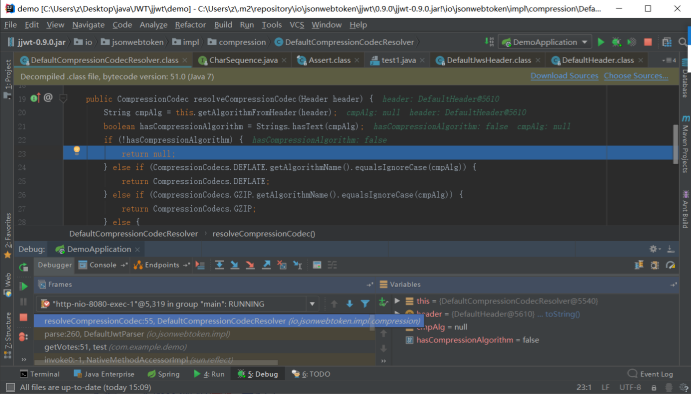Click the resolveCompressionCodec() editor breadcrumb
The width and height of the screenshot is (691, 394).
tap(264, 234)
